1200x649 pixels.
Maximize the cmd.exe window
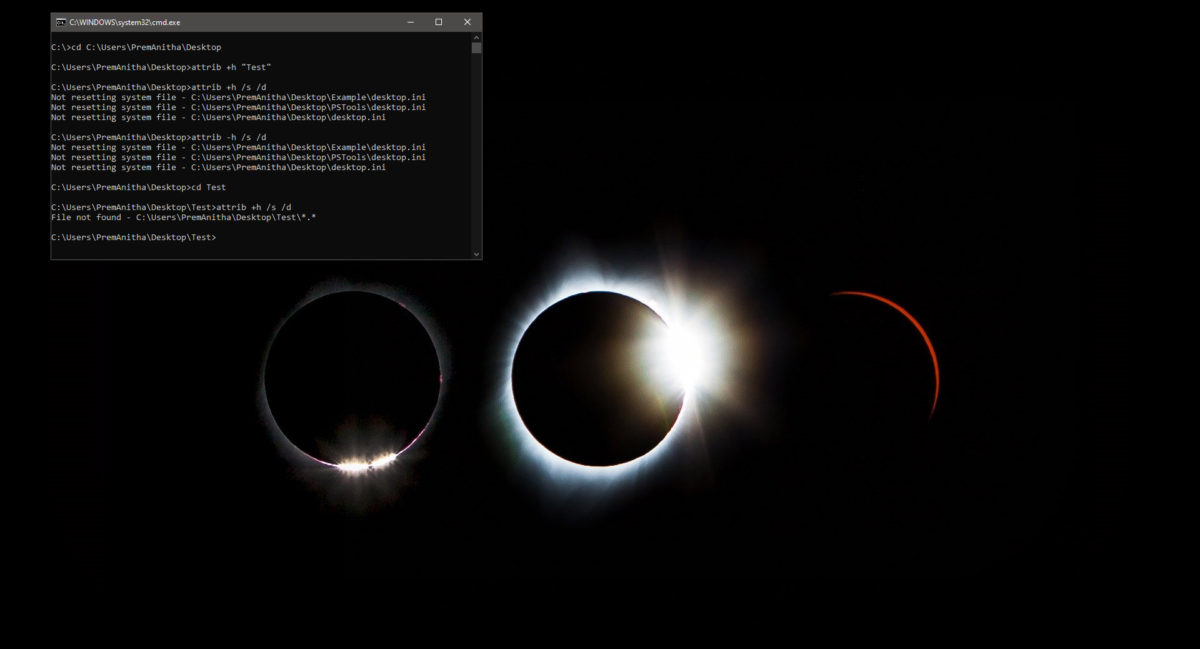438,22
